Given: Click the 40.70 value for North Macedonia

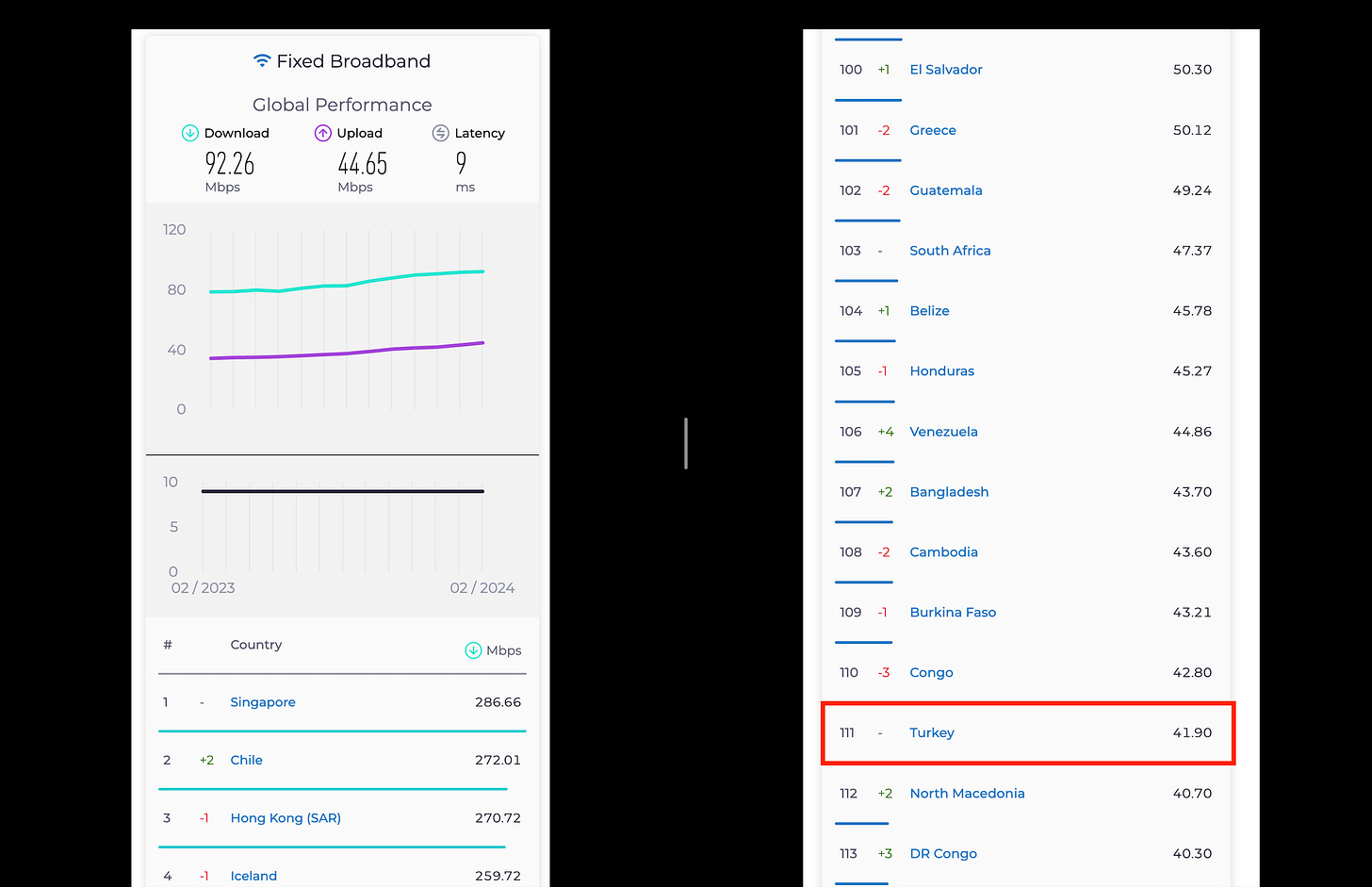Looking at the screenshot, I should pyautogui.click(x=1192, y=794).
